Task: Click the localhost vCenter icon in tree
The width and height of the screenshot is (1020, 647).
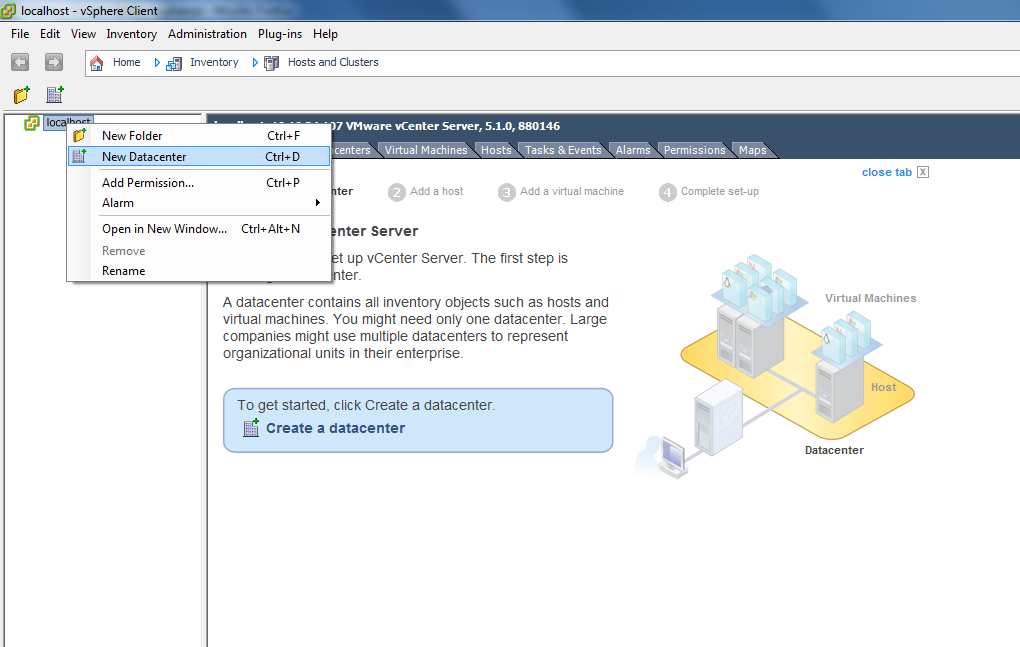Action: click(31, 122)
